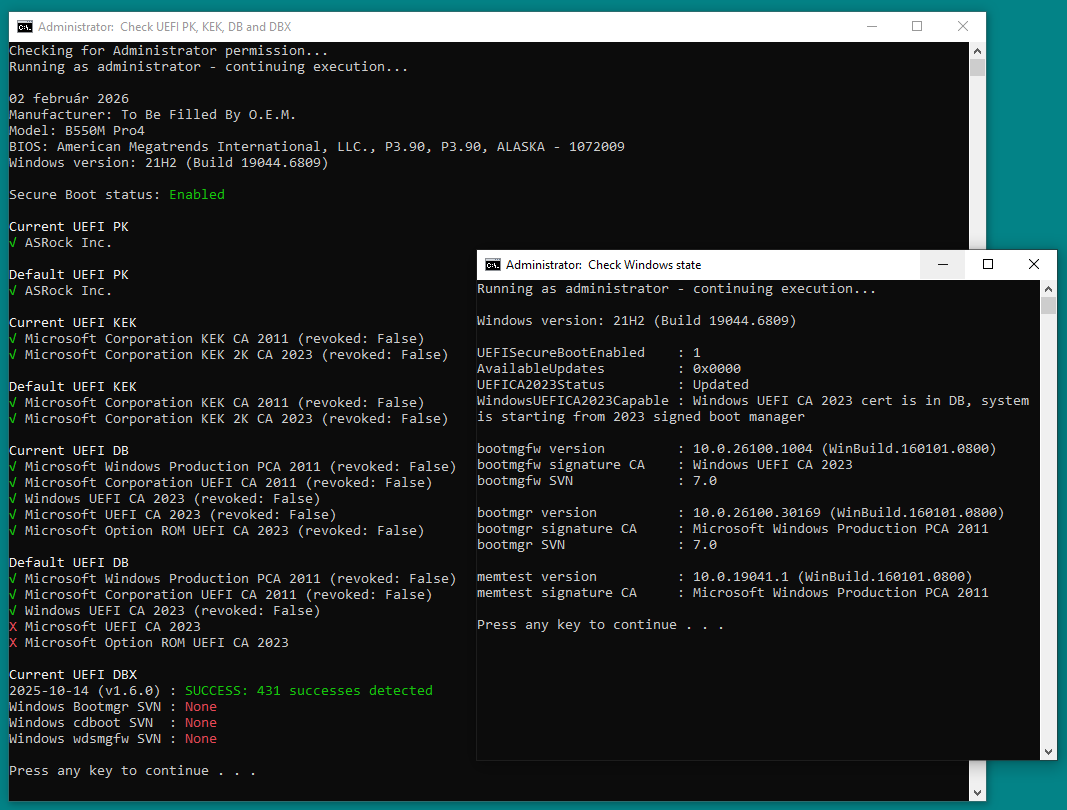Click the 'AvailableUpdates' value 0x0000
The width and height of the screenshot is (1067, 810).
[717, 368]
